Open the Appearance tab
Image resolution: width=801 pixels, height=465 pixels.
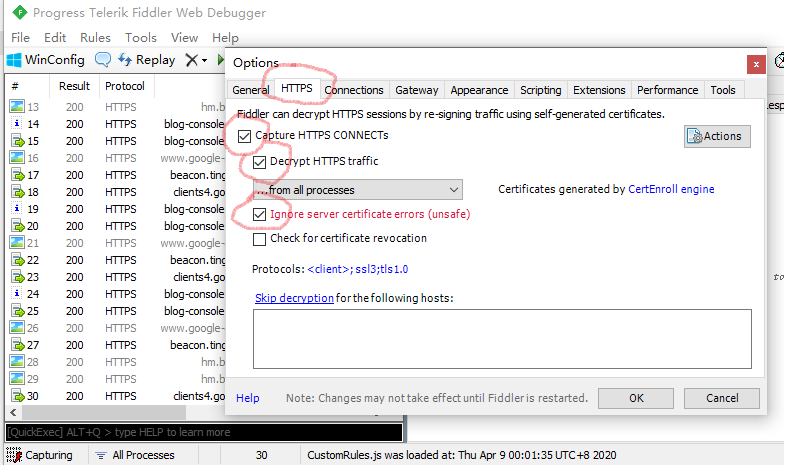click(479, 90)
